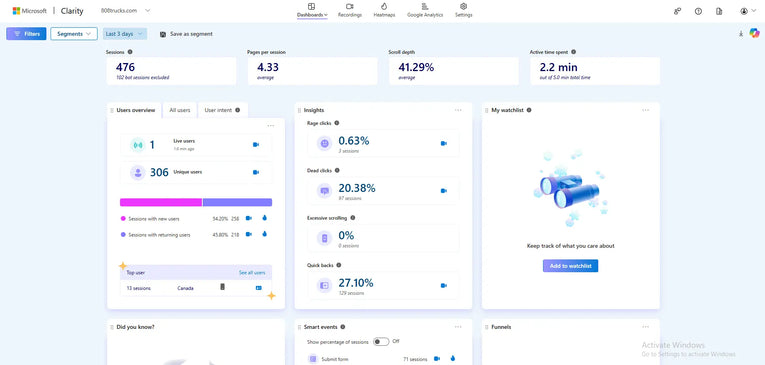The width and height of the screenshot is (765, 365).
Task: Open Funnels card options menu
Action: pos(645,326)
